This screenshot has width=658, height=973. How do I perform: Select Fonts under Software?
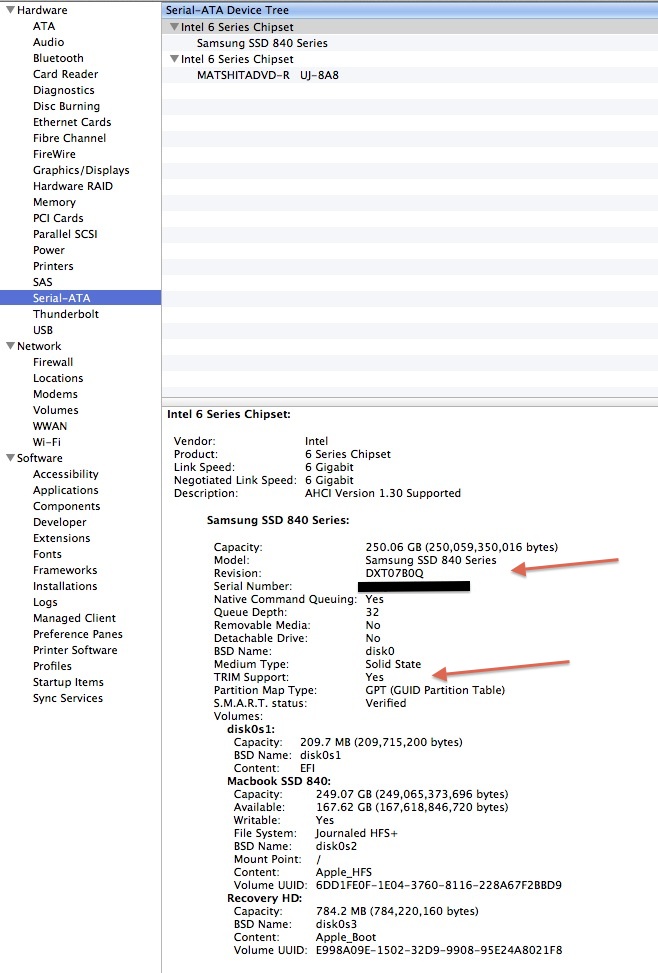tap(47, 554)
